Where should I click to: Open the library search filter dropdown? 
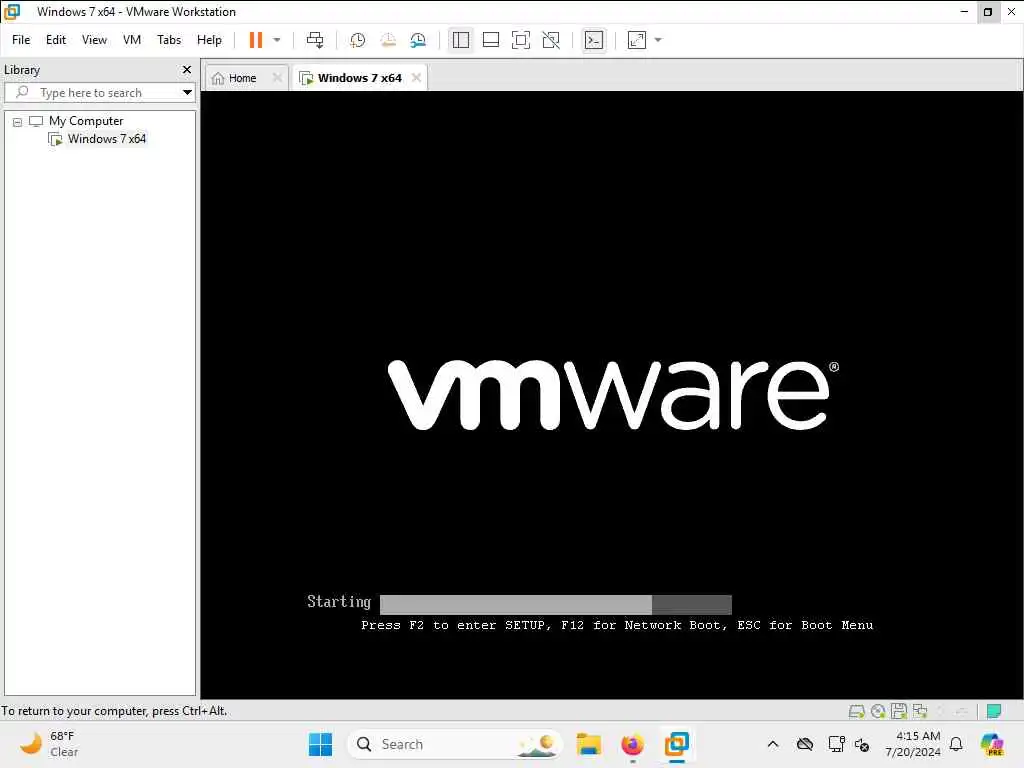point(187,92)
